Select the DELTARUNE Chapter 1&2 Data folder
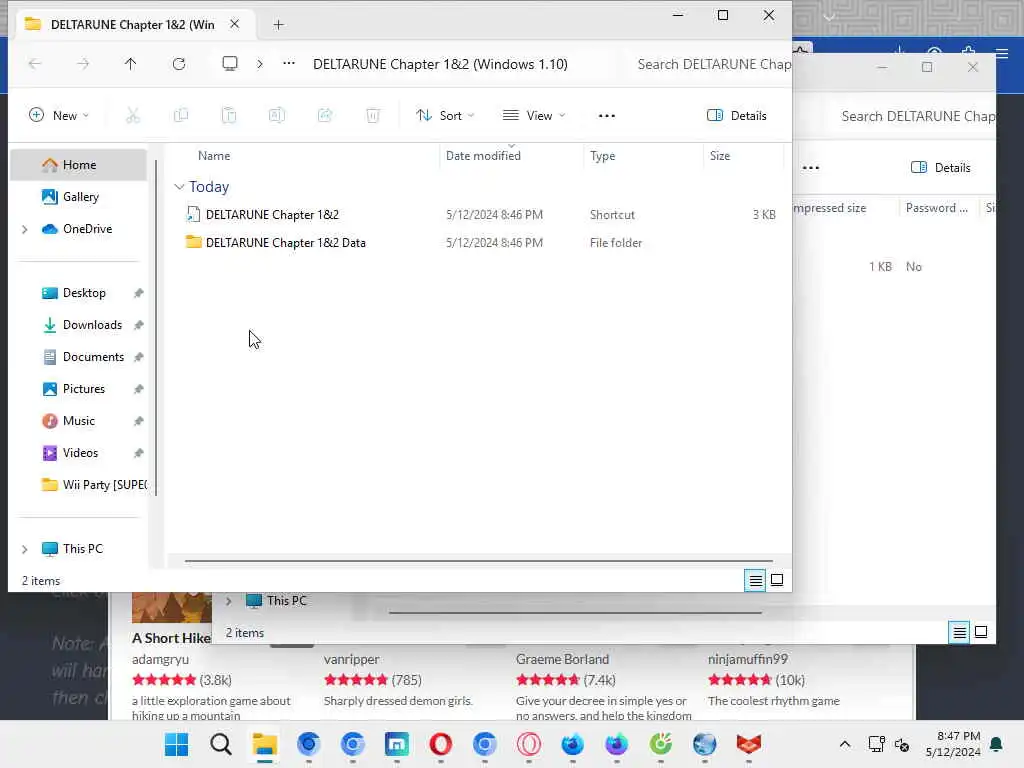 (x=285, y=243)
